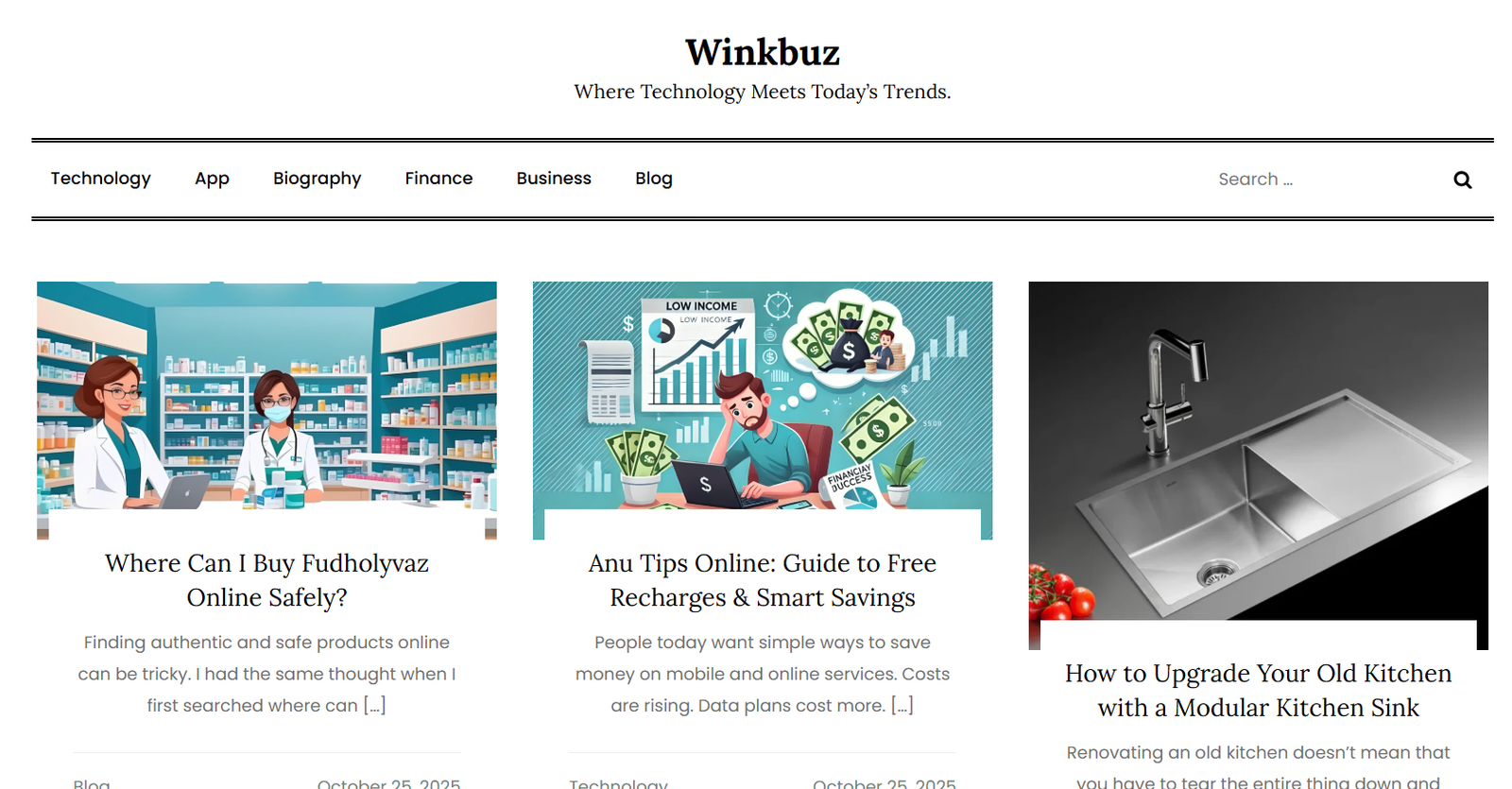The height and width of the screenshot is (789, 1512).
Task: Click the October 25, 2025 date under Fudholyvaz
Action: pos(388,783)
